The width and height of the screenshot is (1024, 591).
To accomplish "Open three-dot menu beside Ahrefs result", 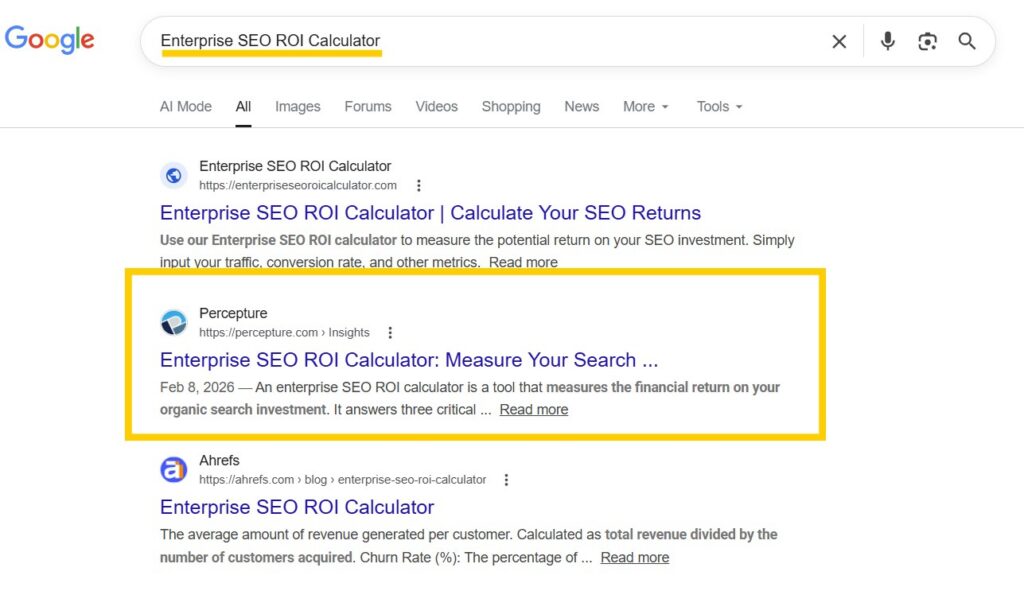I will point(506,479).
